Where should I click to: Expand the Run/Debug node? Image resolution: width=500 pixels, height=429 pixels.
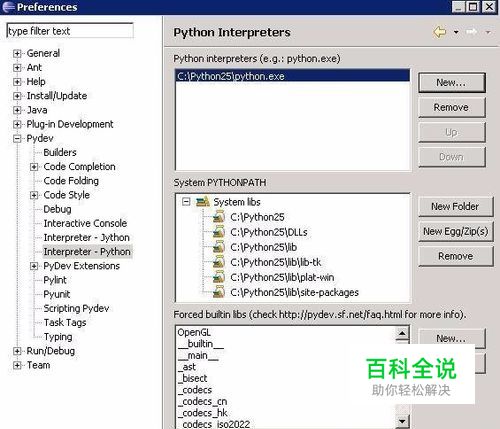[x=17, y=351]
